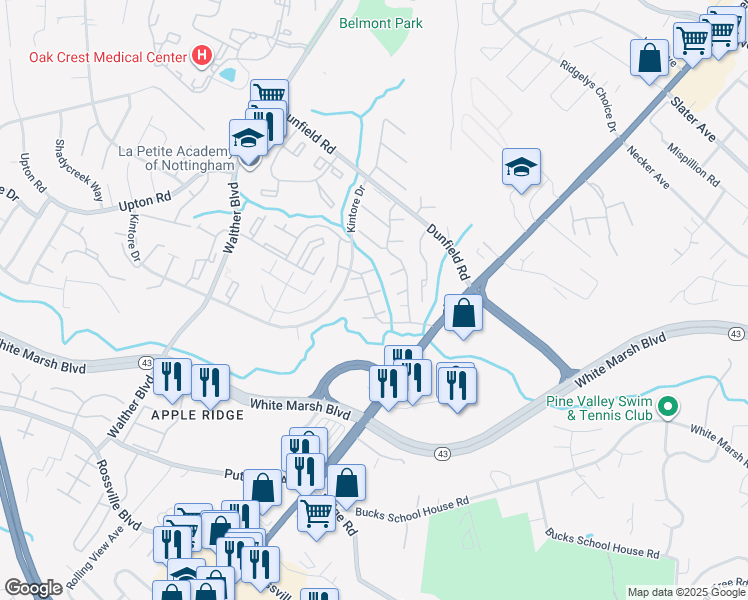Click the Belmont Park label
This screenshot has width=748, height=600.
tap(381, 23)
